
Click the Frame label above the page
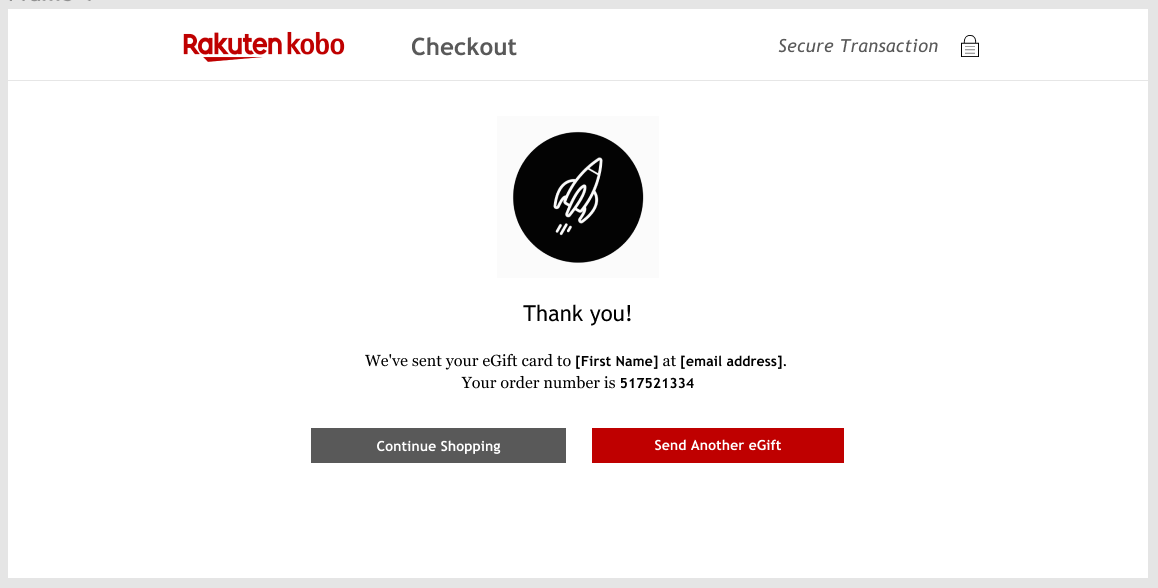click(50, 3)
